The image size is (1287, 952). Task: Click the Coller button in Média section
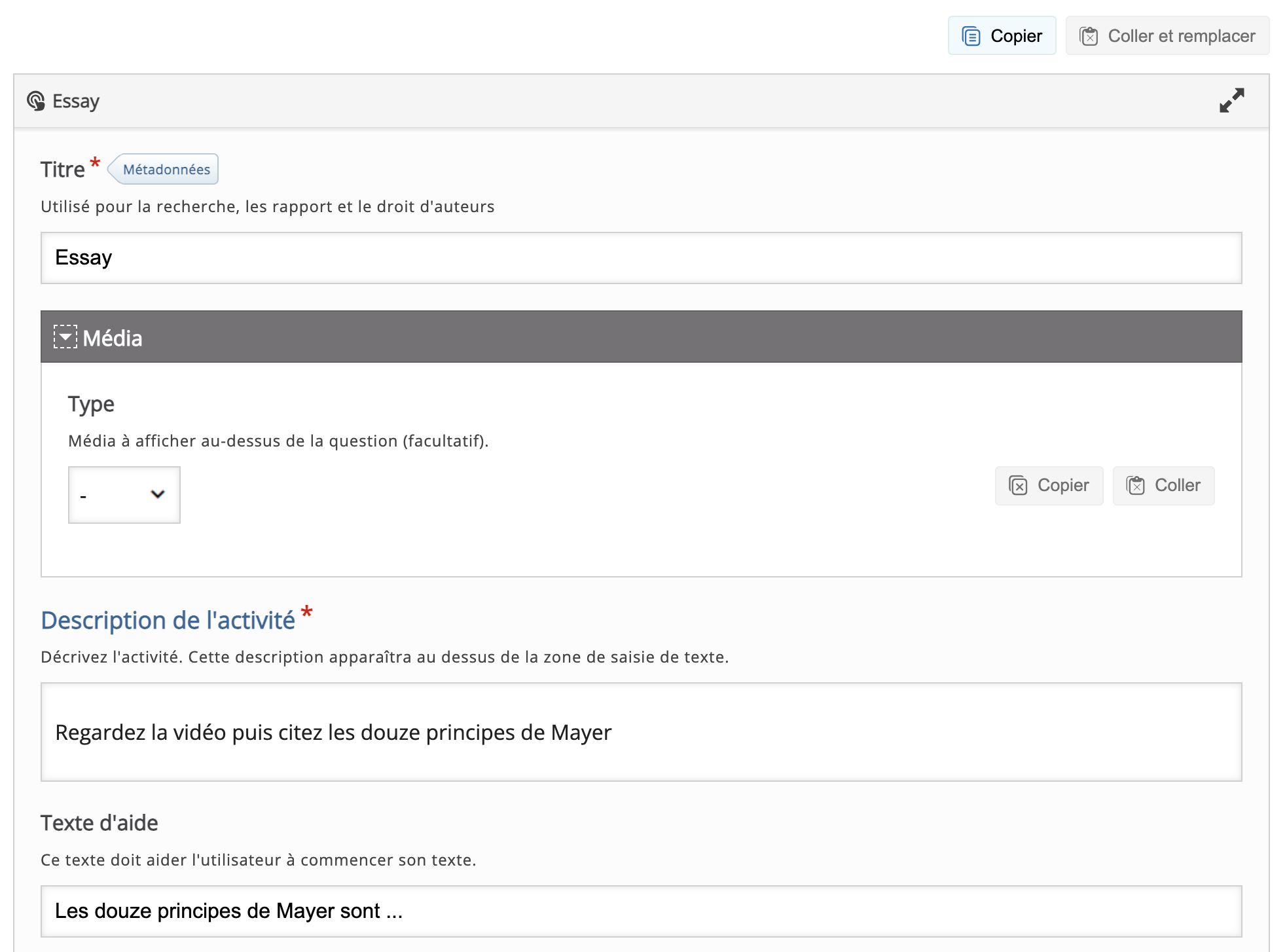(x=1163, y=486)
